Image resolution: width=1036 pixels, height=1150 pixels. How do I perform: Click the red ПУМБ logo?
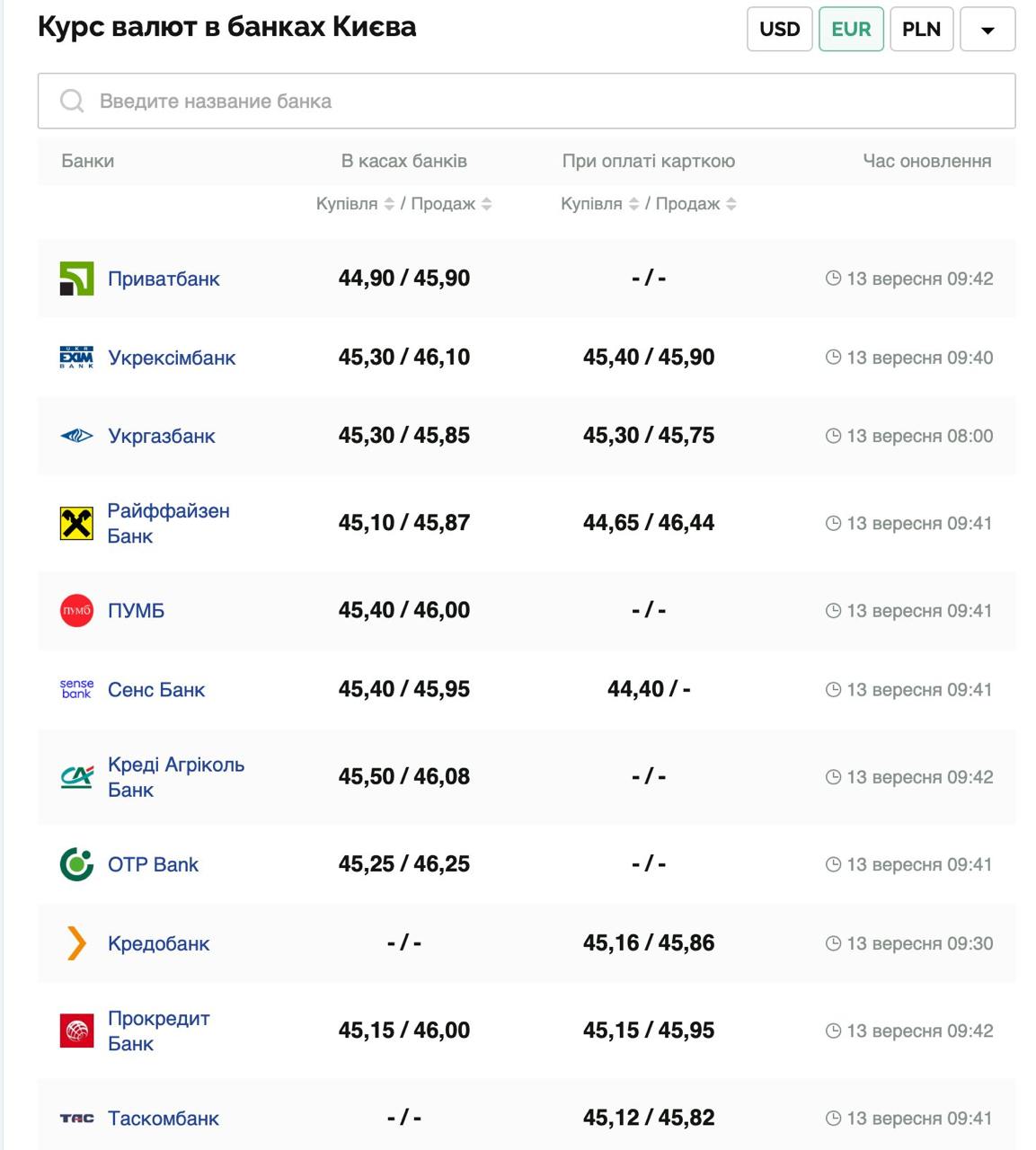(x=76, y=611)
